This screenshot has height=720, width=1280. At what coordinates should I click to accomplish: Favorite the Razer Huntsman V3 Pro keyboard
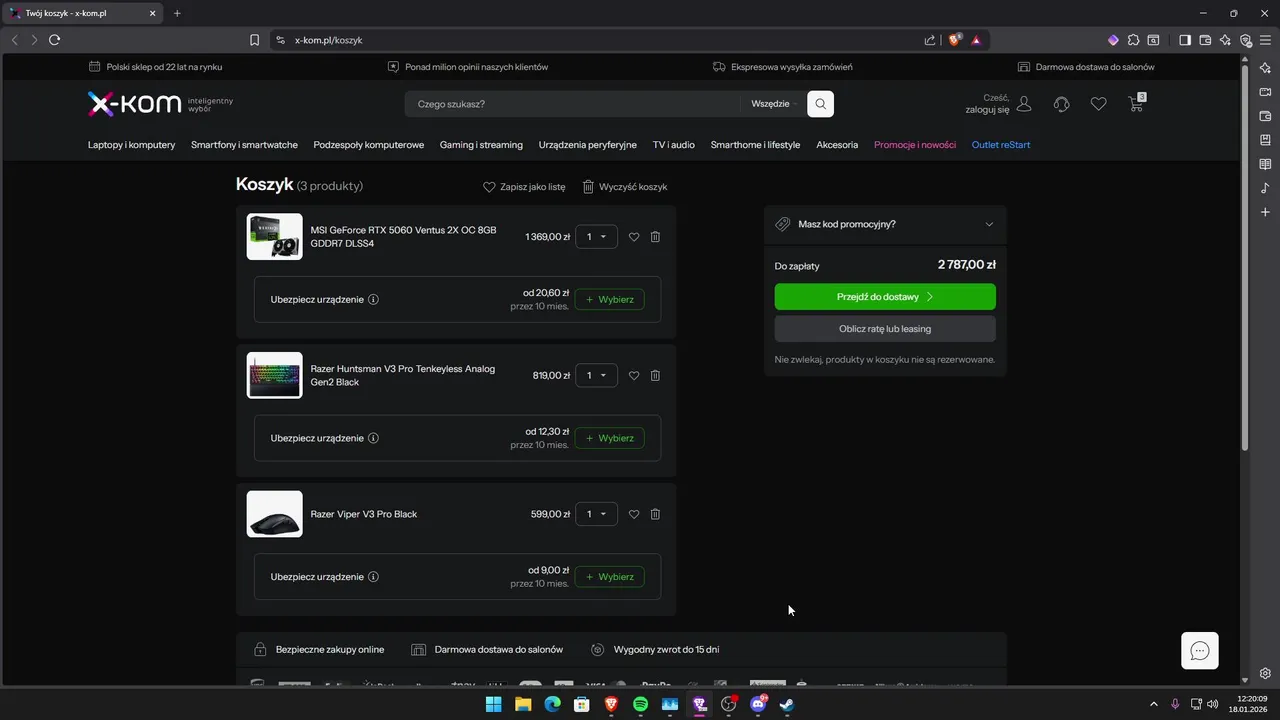tap(634, 376)
